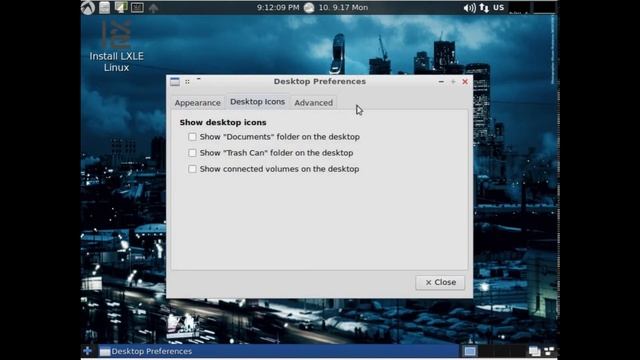Click the US keyboard layout indicator
Image resolution: width=640 pixels, height=360 pixels.
tap(498, 8)
